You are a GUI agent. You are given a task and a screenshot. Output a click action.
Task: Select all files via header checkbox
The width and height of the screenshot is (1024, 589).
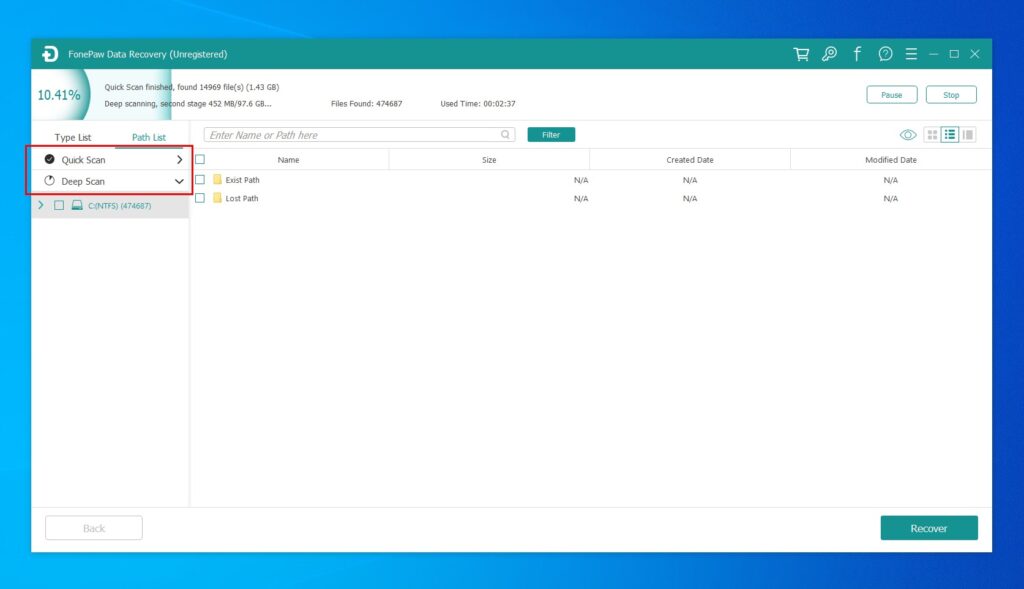tap(198, 159)
